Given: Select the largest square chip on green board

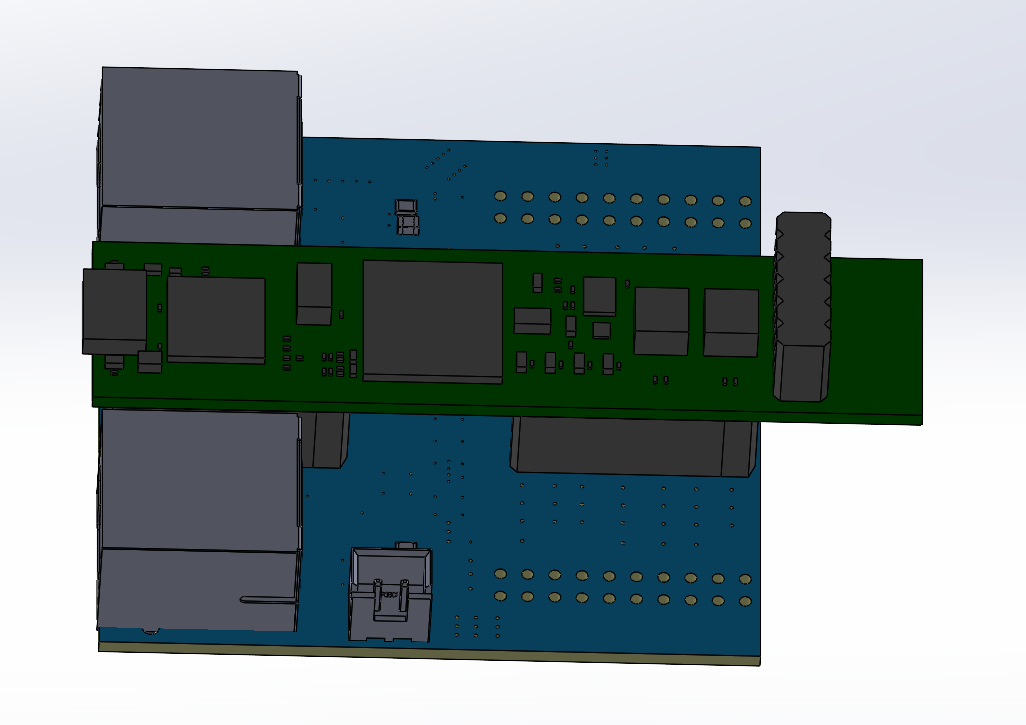Looking at the screenshot, I should (x=432, y=320).
